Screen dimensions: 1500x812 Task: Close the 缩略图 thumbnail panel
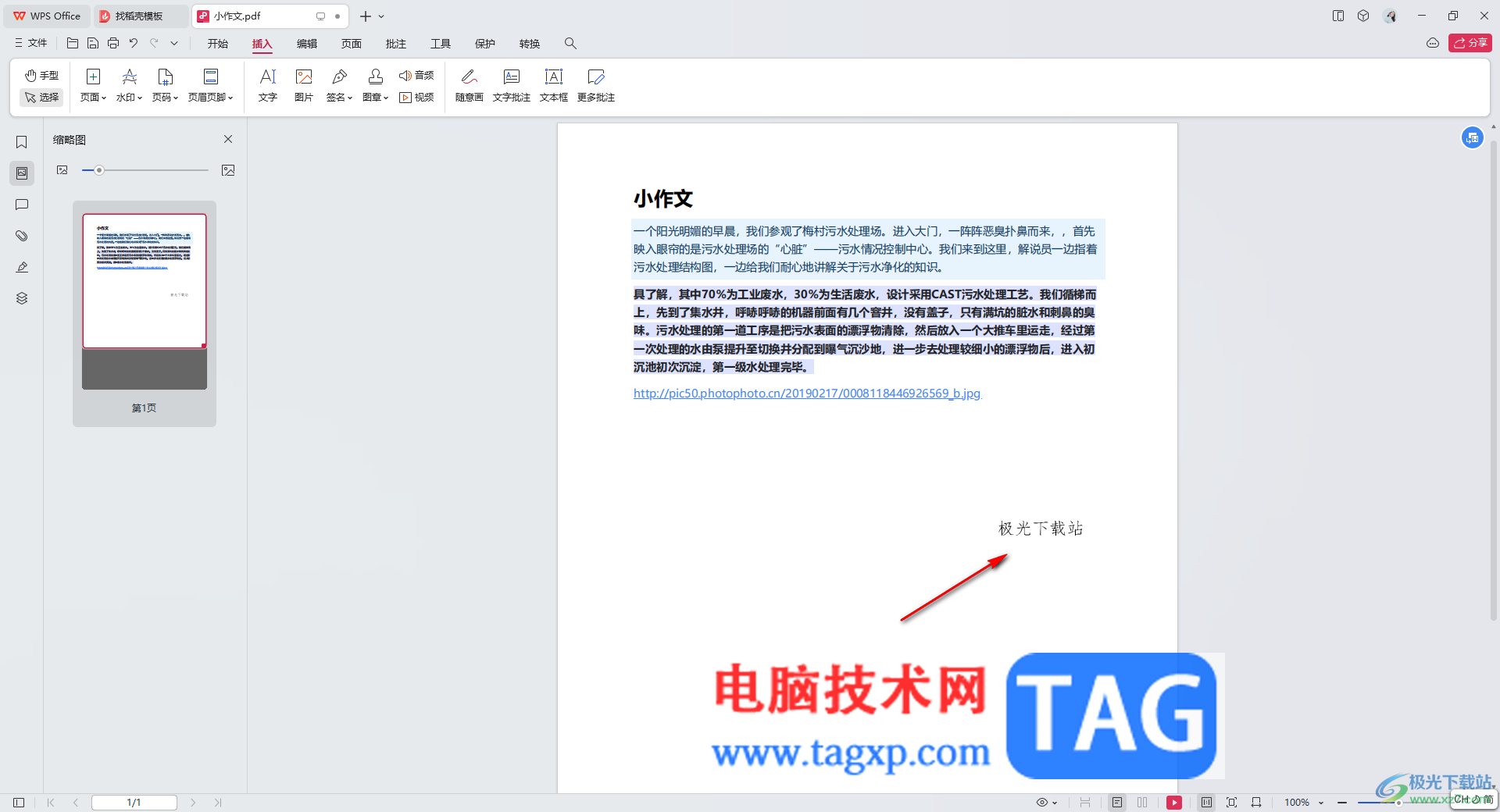pyautogui.click(x=228, y=139)
